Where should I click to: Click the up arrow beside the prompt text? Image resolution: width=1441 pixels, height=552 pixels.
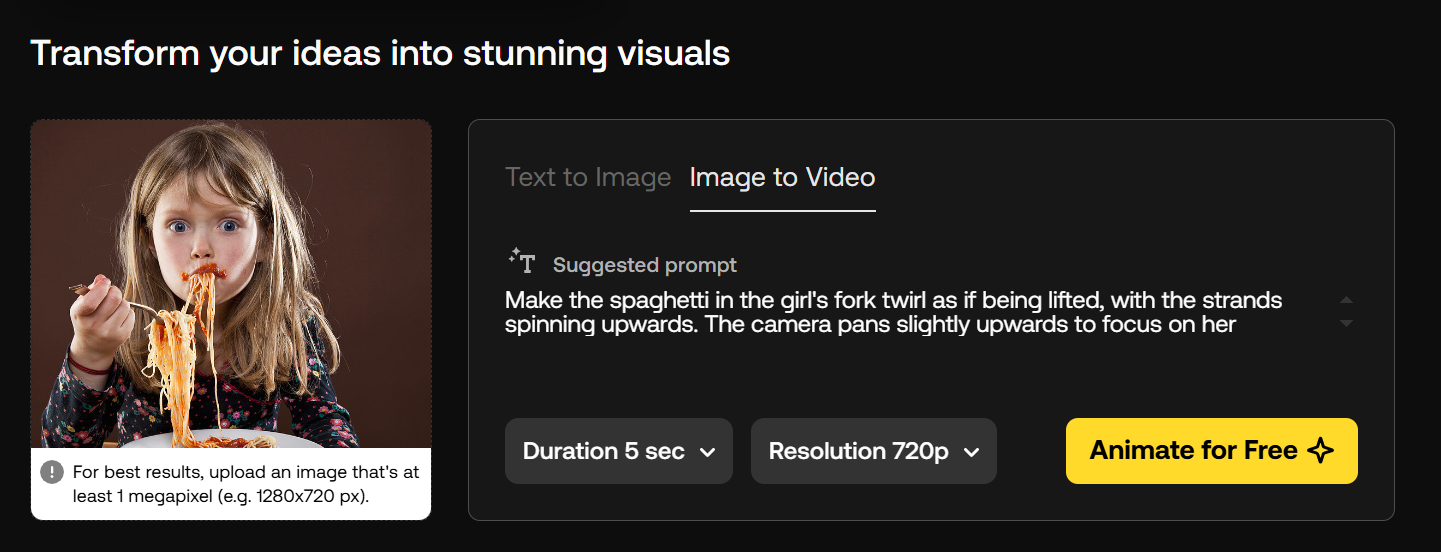point(1346,300)
